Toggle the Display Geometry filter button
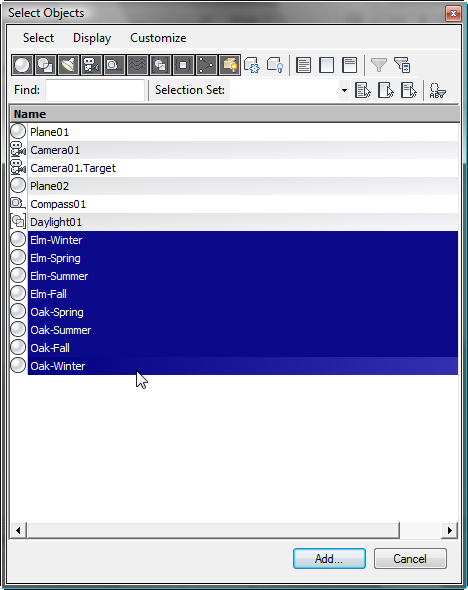468x590 pixels. [22, 65]
